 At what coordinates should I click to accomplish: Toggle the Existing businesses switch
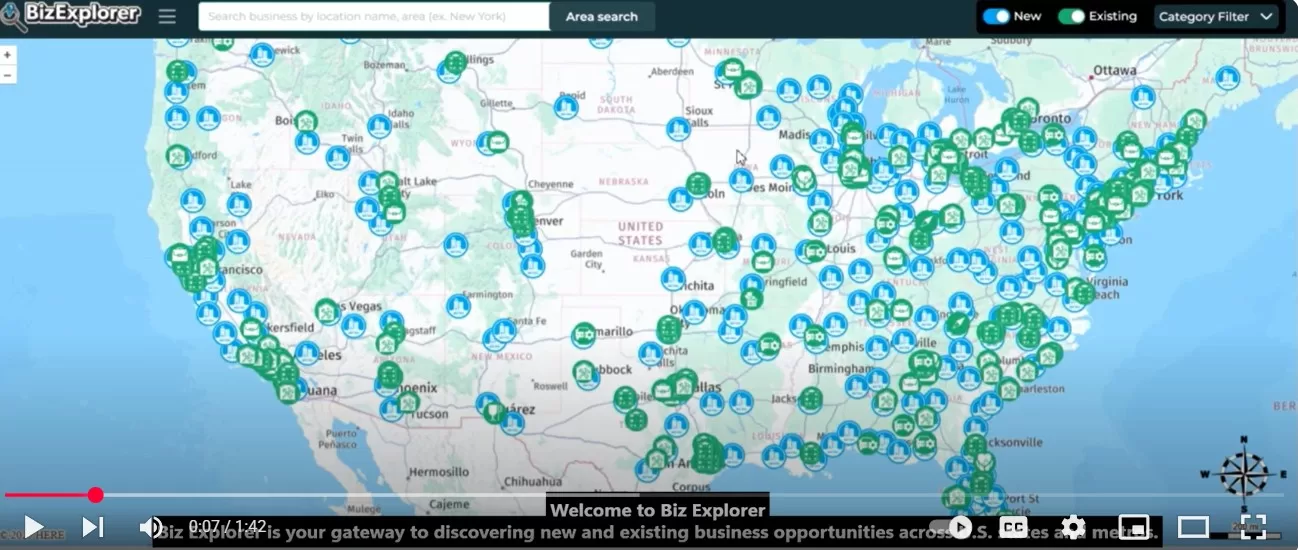1071,17
